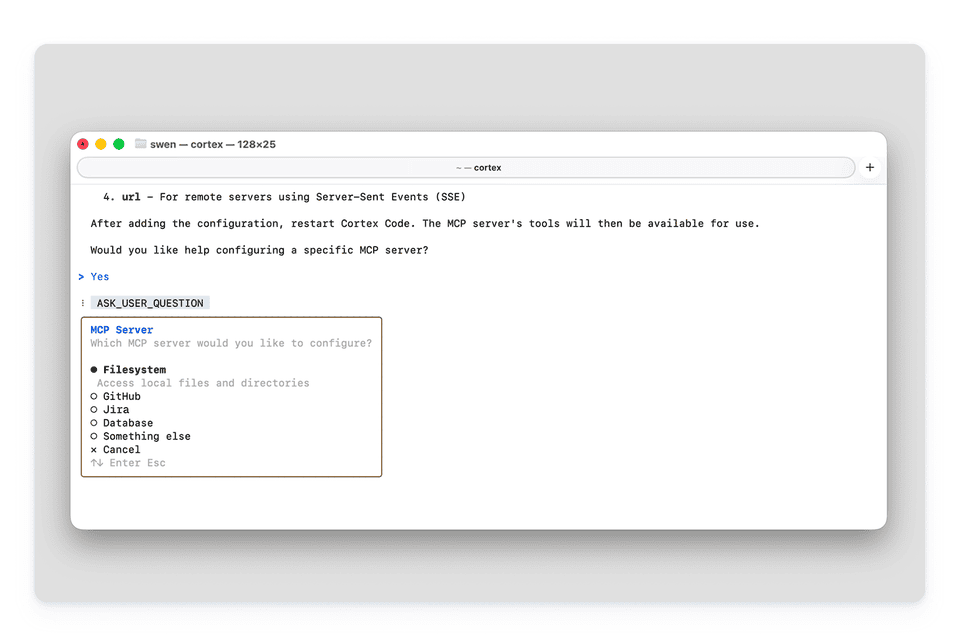The image size is (960, 640).
Task: Choose the Database server option
Action: pos(127,422)
